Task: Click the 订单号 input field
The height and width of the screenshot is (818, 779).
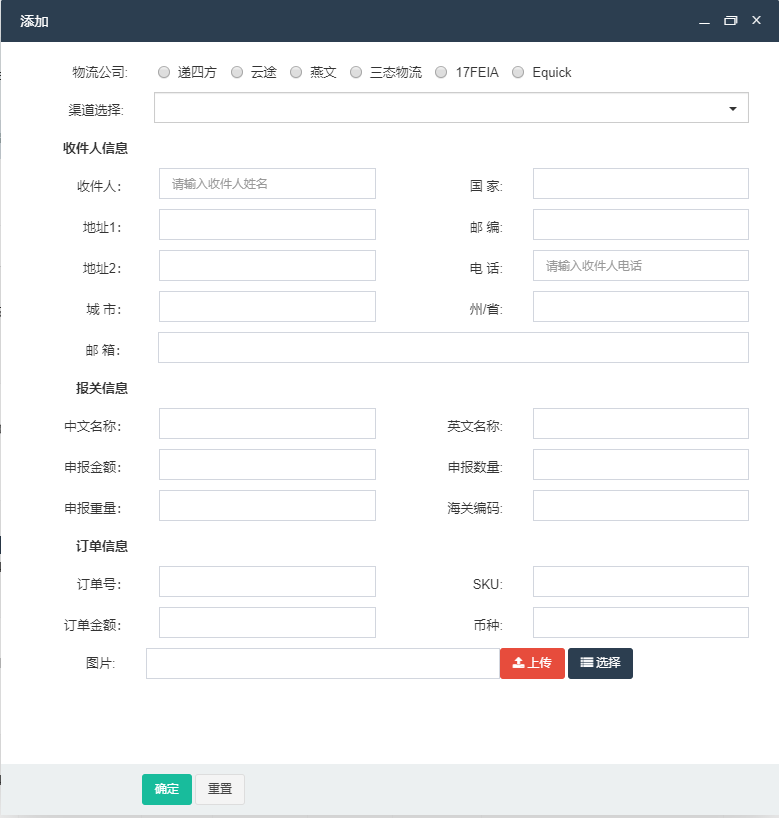Action: [x=267, y=582]
